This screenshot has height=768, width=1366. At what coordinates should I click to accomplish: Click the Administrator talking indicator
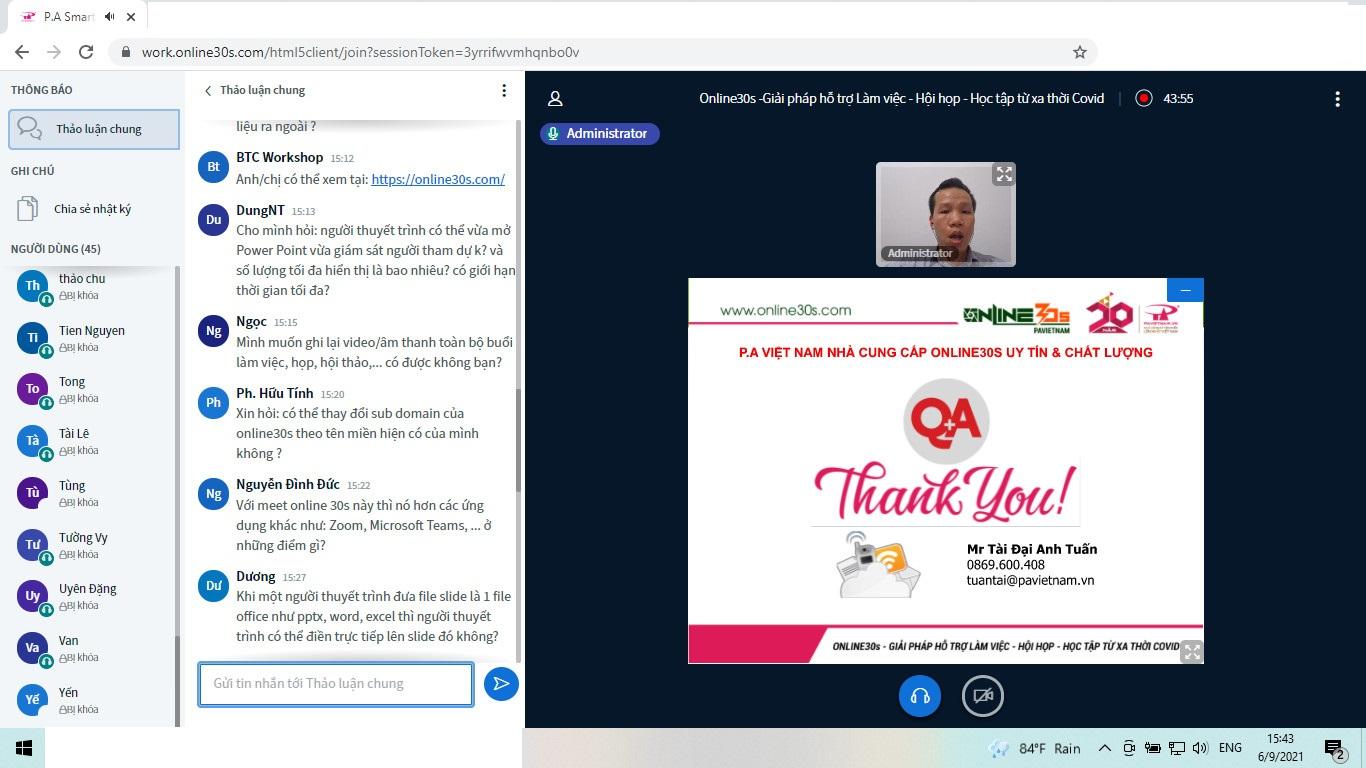point(599,133)
